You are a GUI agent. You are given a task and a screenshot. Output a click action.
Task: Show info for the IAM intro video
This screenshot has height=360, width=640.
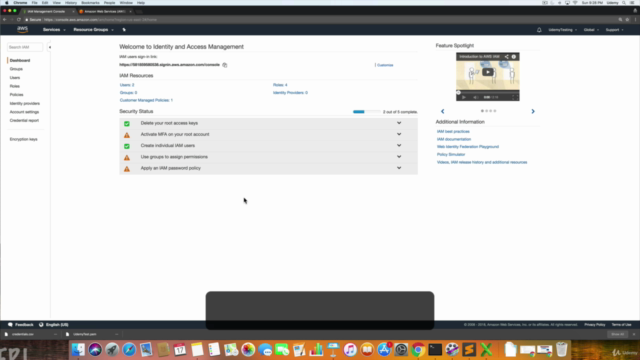[514, 57]
